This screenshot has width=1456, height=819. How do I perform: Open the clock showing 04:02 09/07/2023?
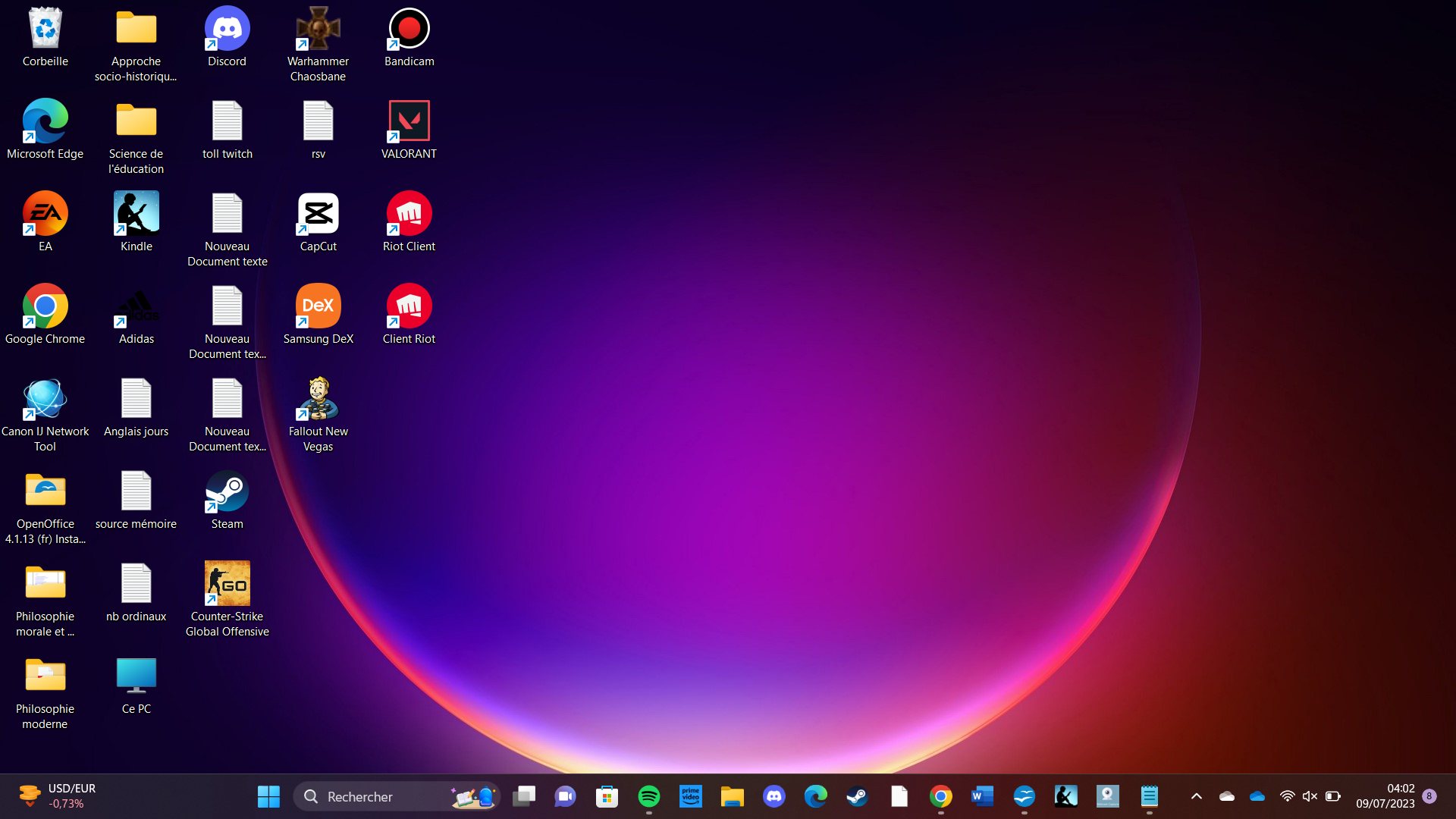coord(1385,796)
